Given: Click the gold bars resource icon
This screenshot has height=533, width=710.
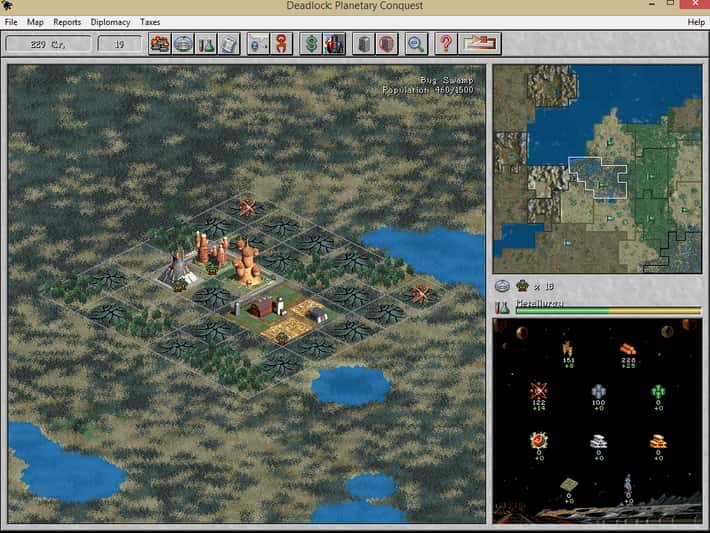Looking at the screenshot, I should click(x=658, y=441).
